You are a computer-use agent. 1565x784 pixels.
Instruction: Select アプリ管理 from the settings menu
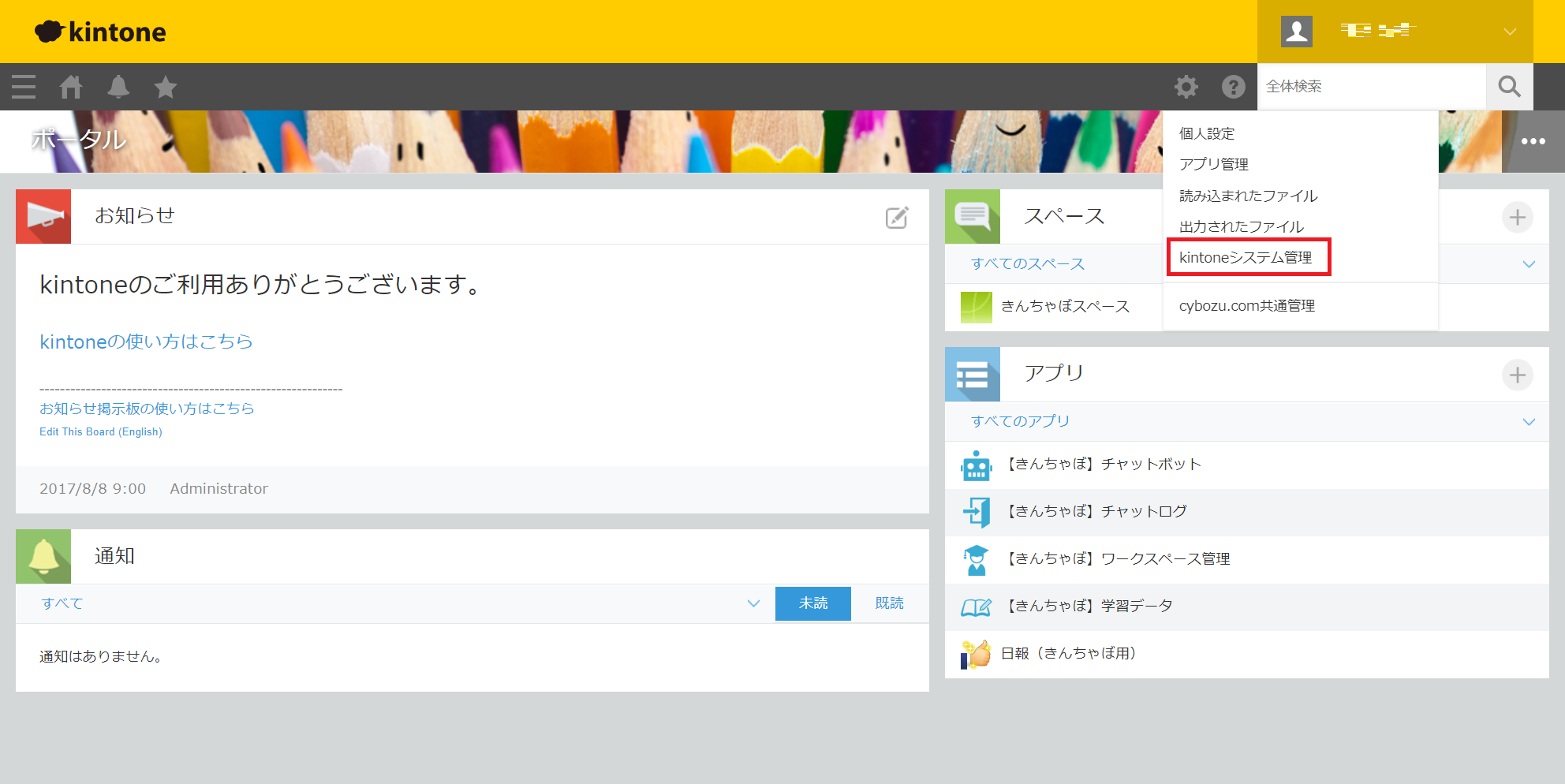(x=1213, y=164)
